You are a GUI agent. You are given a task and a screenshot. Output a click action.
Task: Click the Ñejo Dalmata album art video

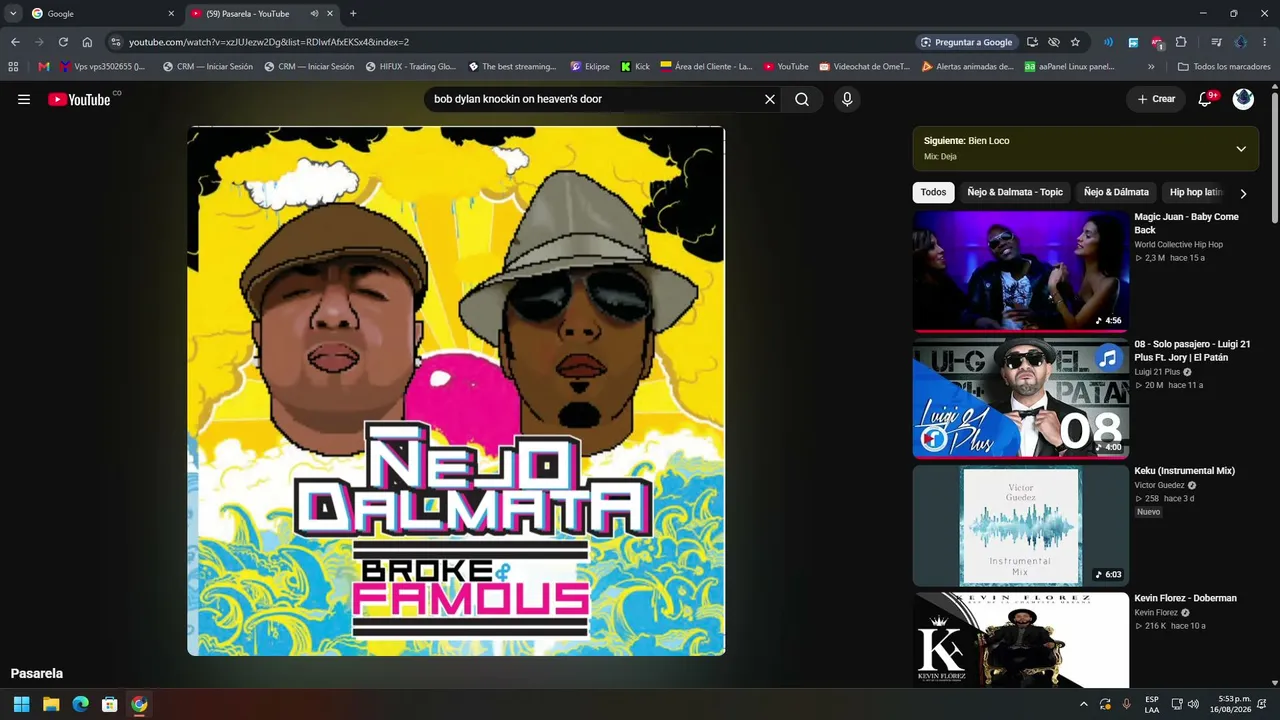coord(456,391)
